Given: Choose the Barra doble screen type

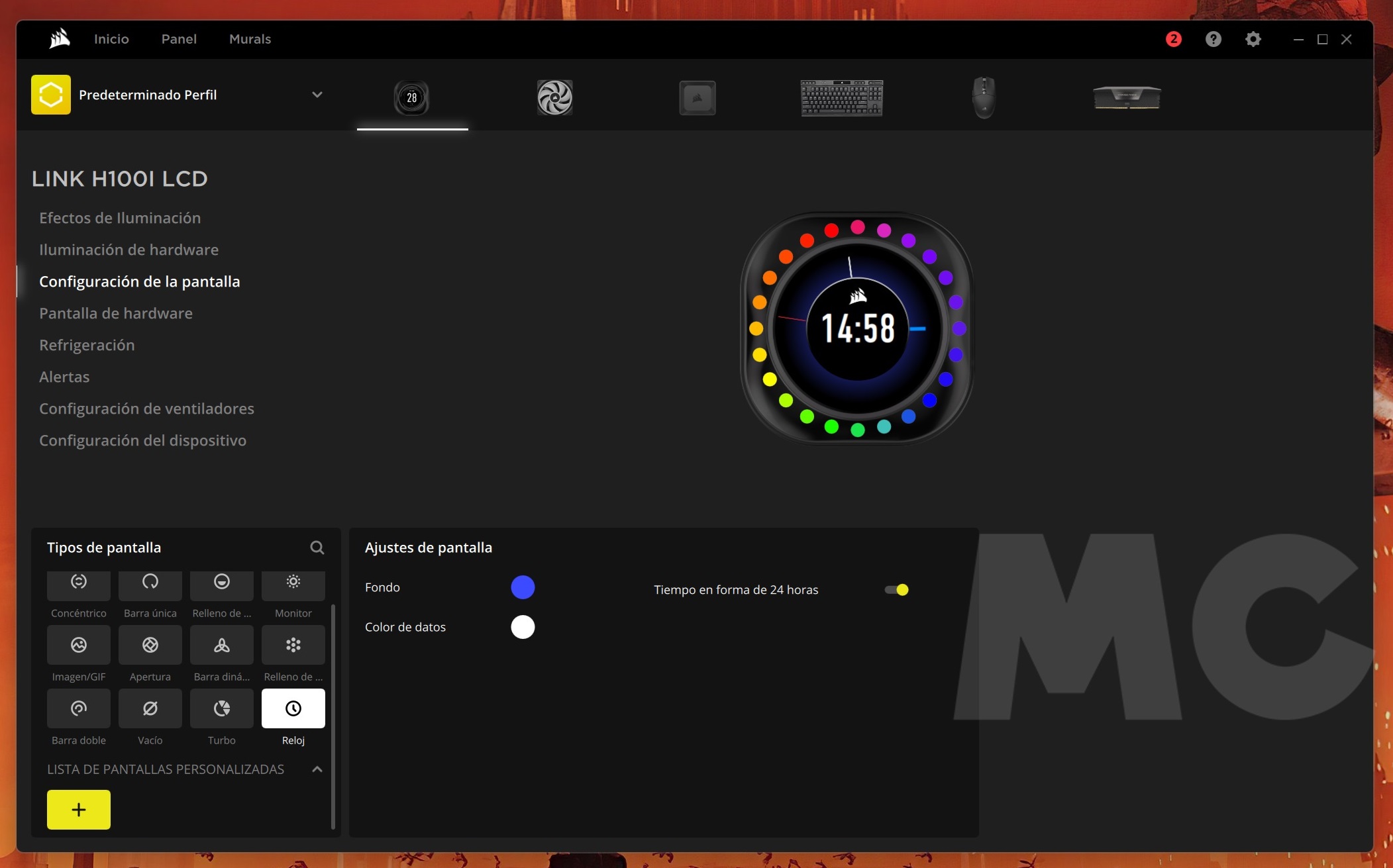Looking at the screenshot, I should 79,708.
